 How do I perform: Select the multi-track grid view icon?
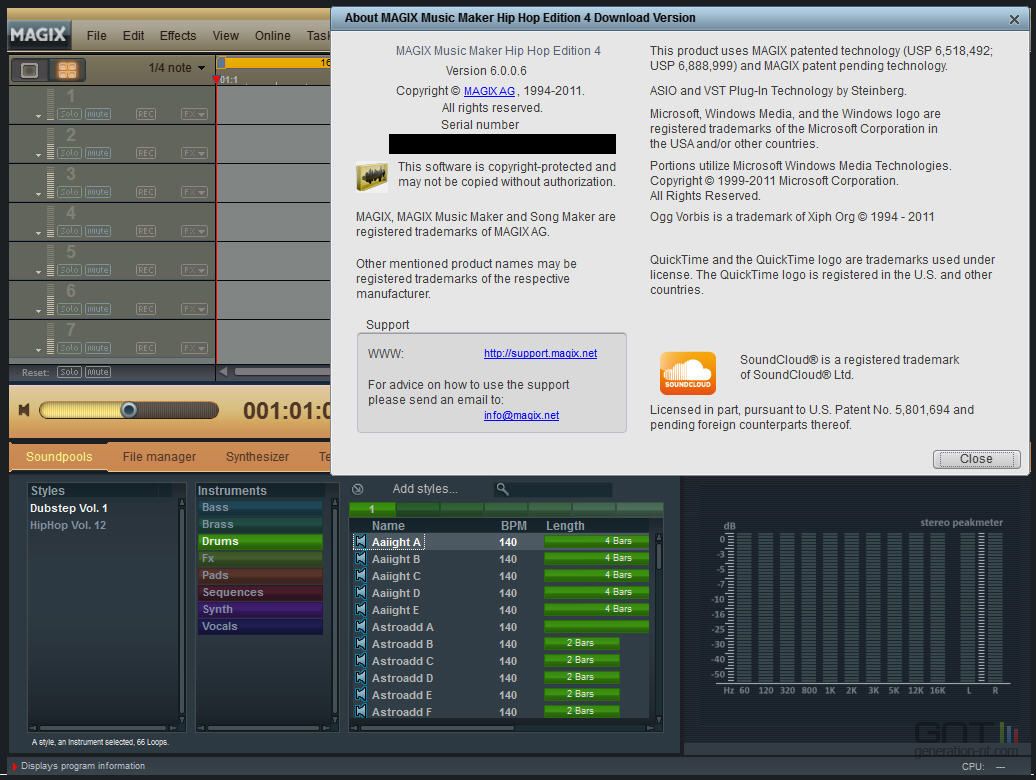67,69
